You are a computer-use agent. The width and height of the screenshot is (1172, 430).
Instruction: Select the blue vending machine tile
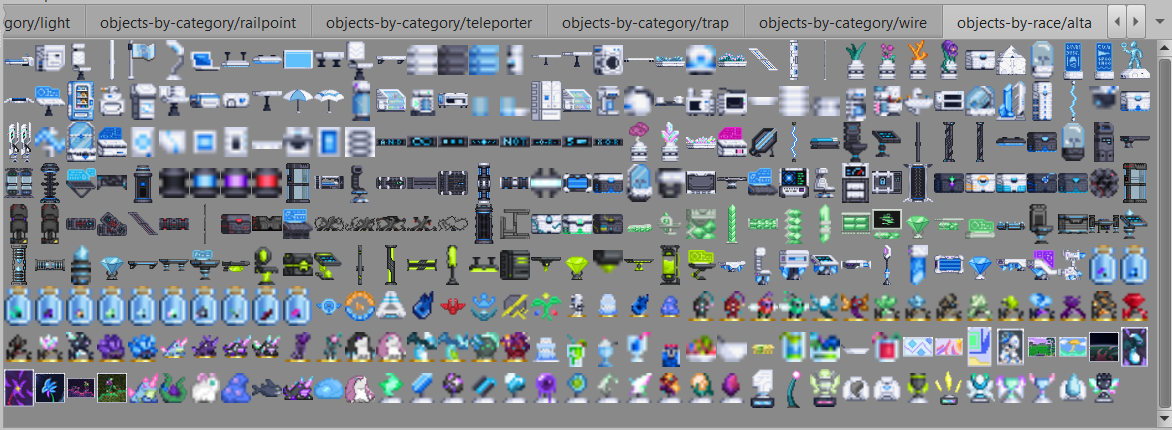81,100
